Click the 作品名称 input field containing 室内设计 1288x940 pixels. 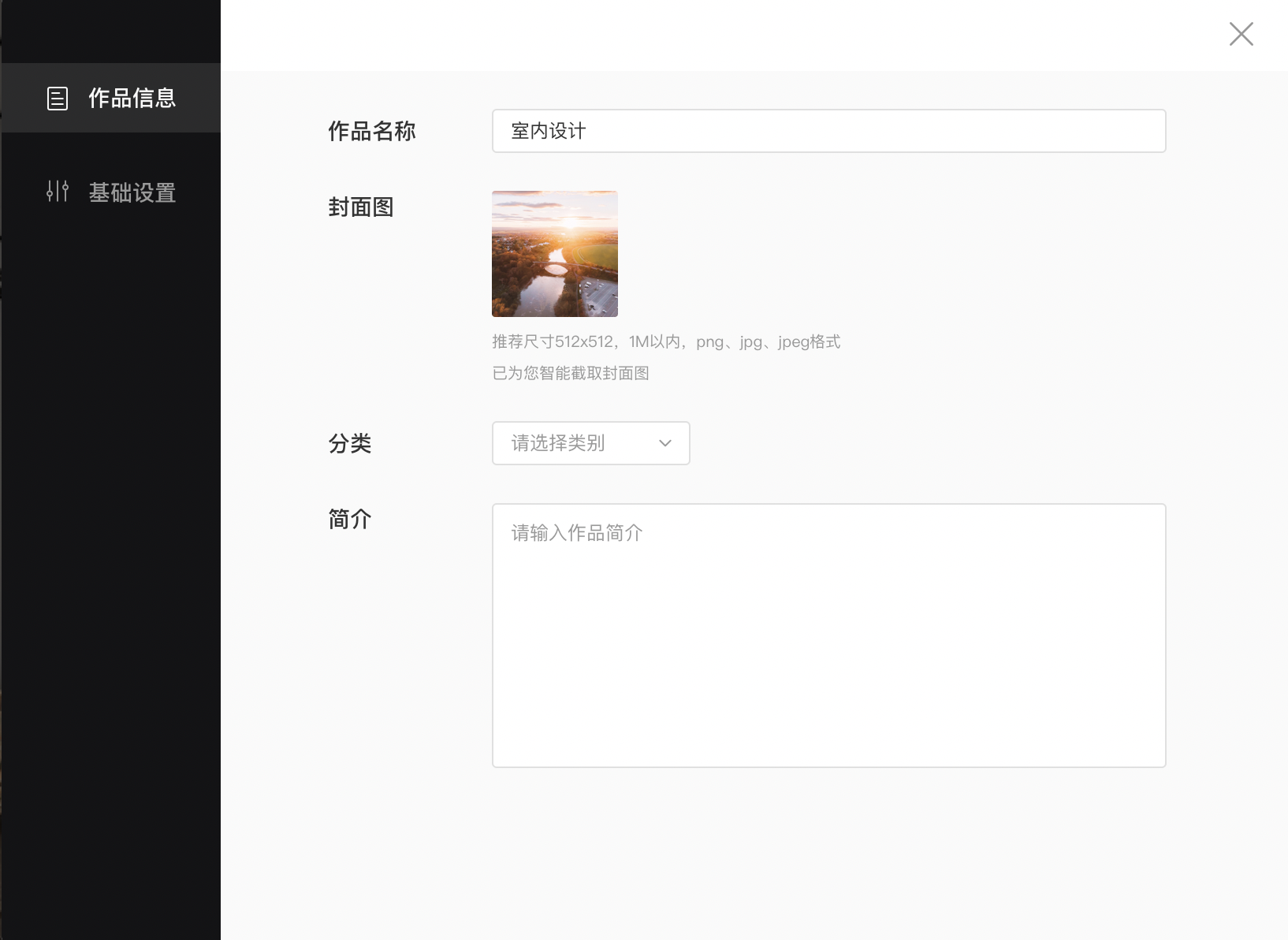point(829,131)
